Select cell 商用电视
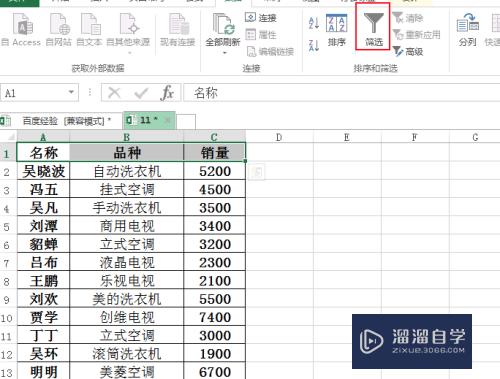This screenshot has height=379, width=500. click(127, 226)
